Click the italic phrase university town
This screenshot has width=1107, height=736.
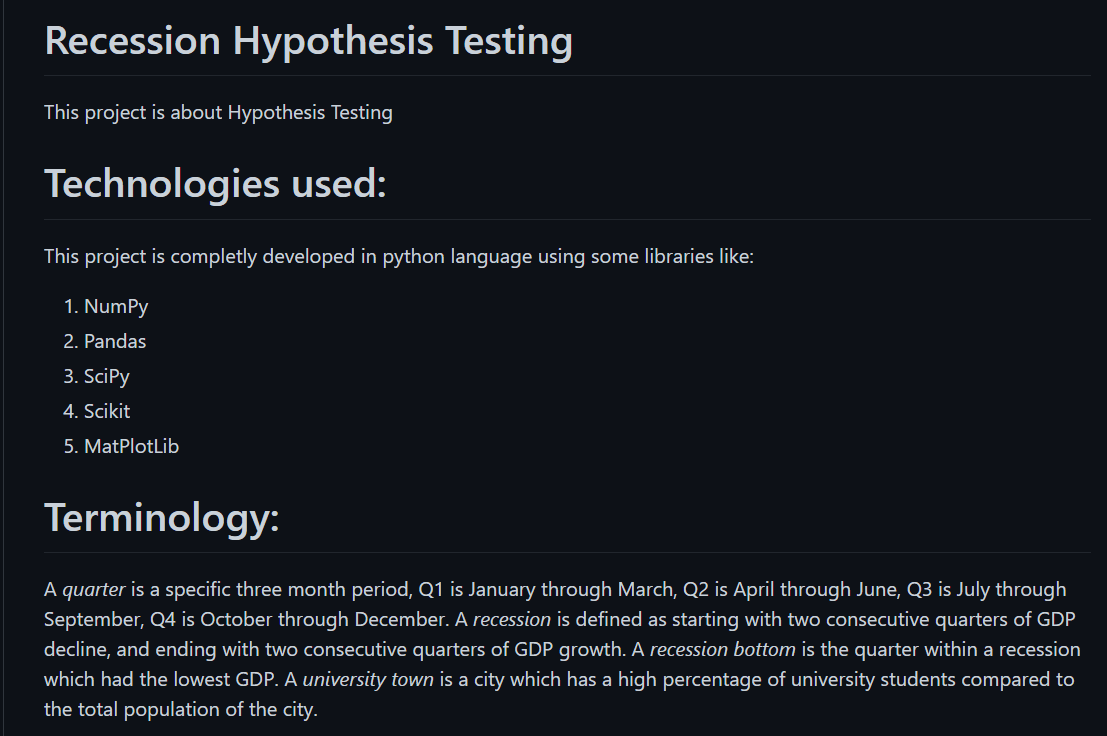click(368, 680)
